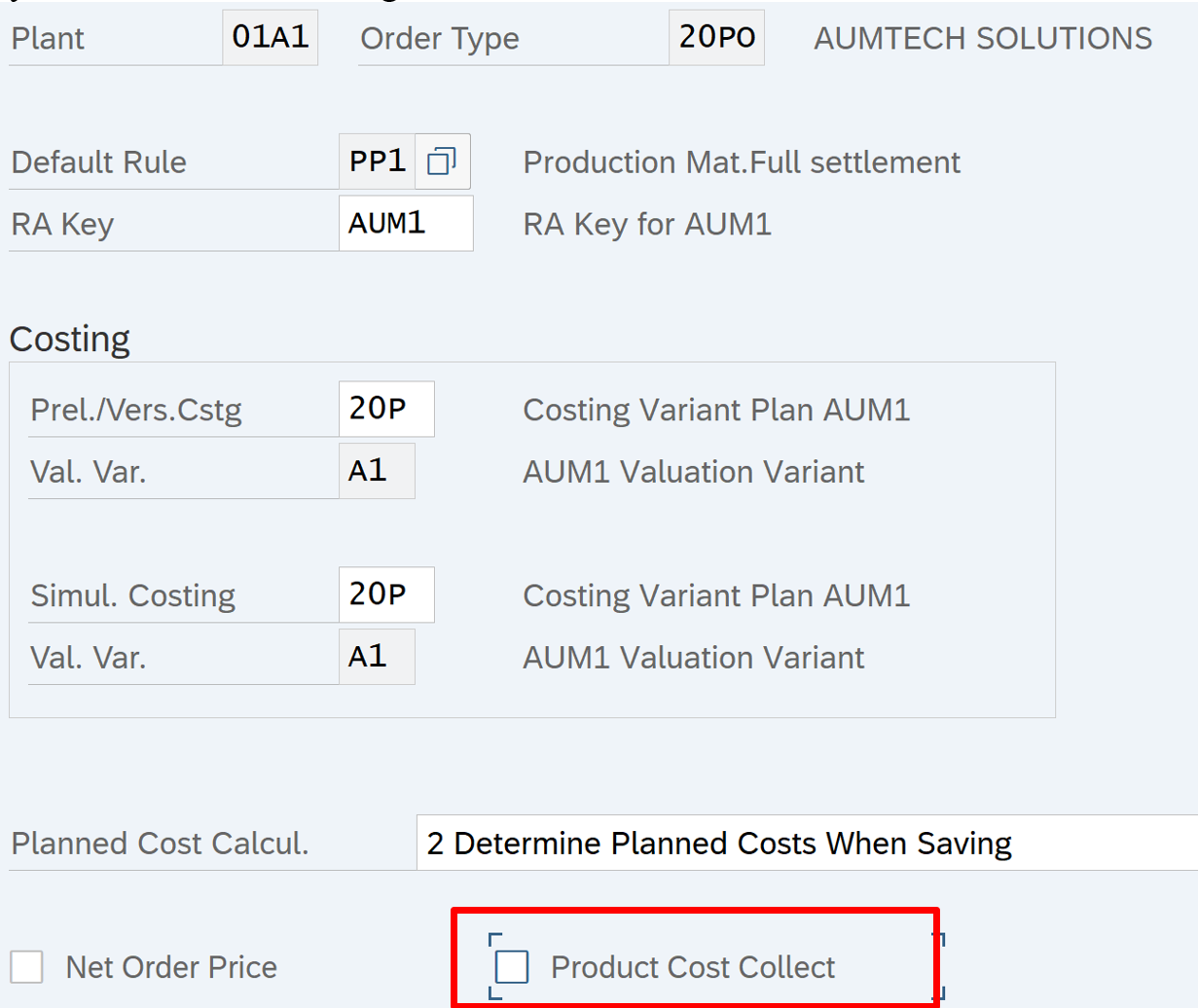The height and width of the screenshot is (1008, 1198).
Task: Click the RA Key for AUM1 description
Action: [647, 224]
